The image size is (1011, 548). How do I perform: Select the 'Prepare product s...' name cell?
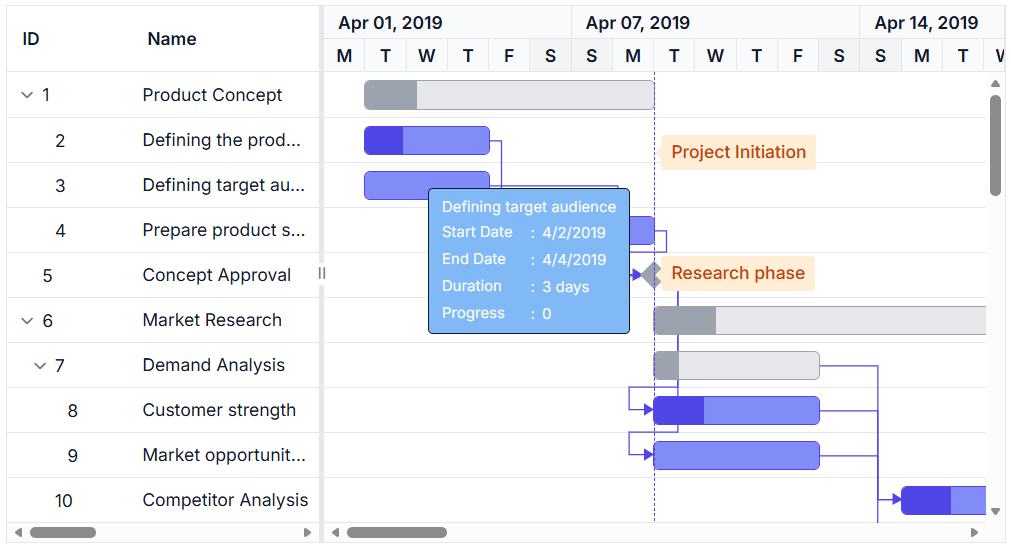click(225, 230)
